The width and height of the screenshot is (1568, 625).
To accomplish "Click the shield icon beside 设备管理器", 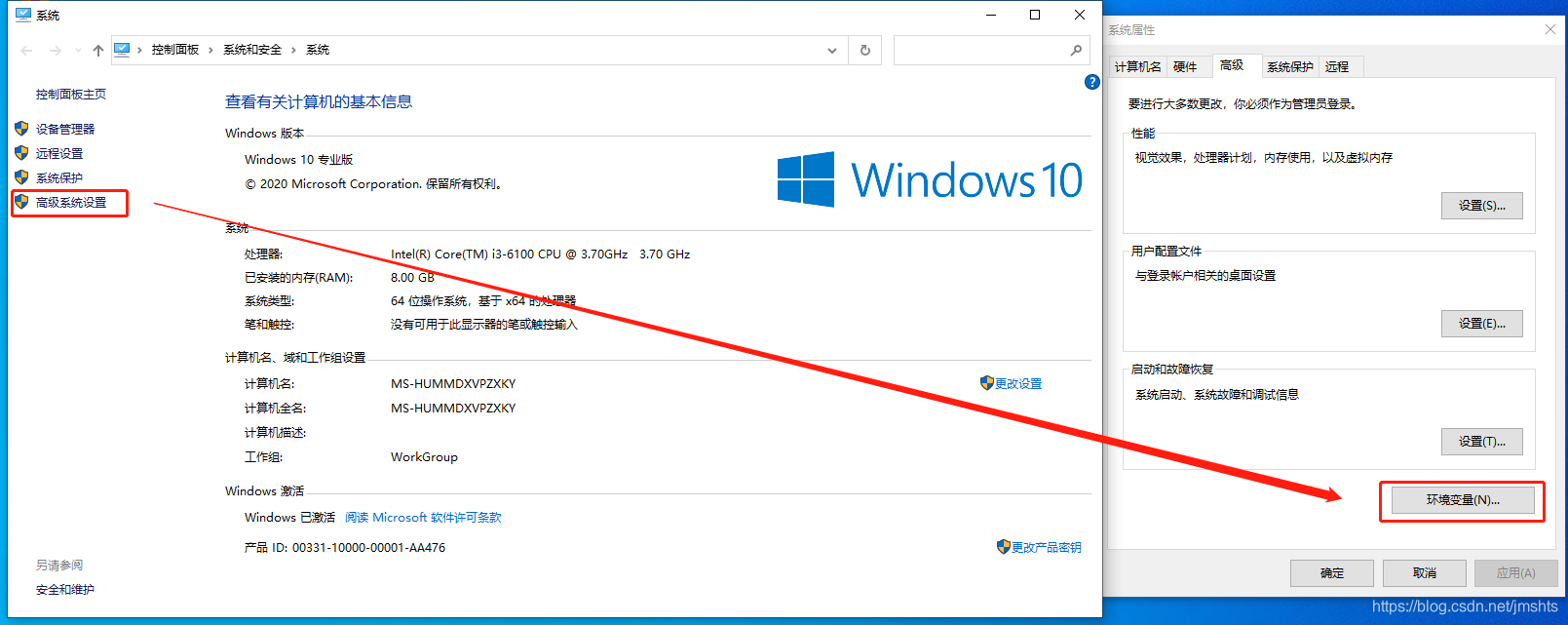I will (21, 128).
